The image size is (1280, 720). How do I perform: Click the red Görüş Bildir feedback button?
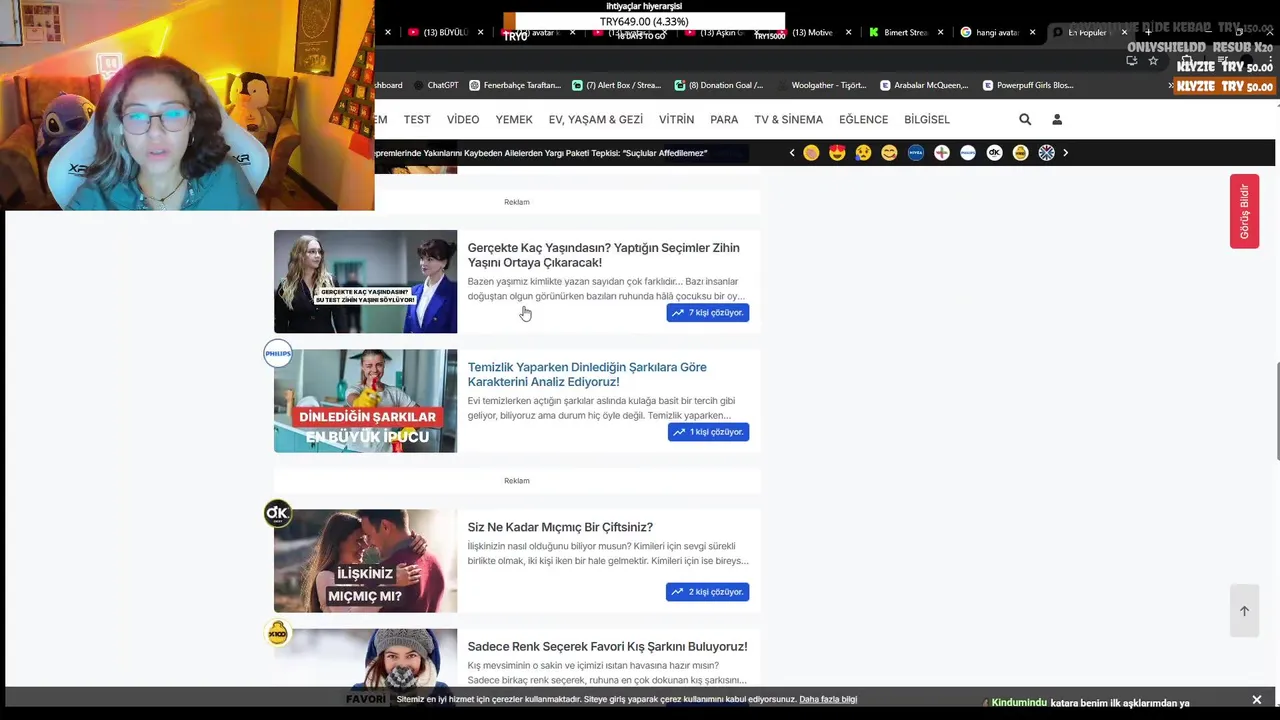pyautogui.click(x=1244, y=211)
